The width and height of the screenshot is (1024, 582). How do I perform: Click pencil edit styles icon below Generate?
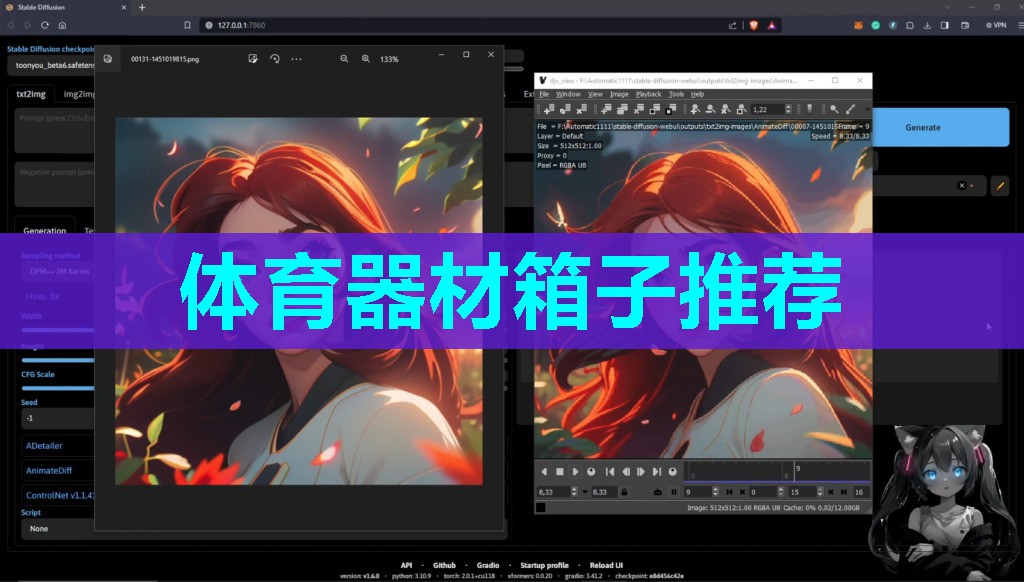click(1000, 186)
